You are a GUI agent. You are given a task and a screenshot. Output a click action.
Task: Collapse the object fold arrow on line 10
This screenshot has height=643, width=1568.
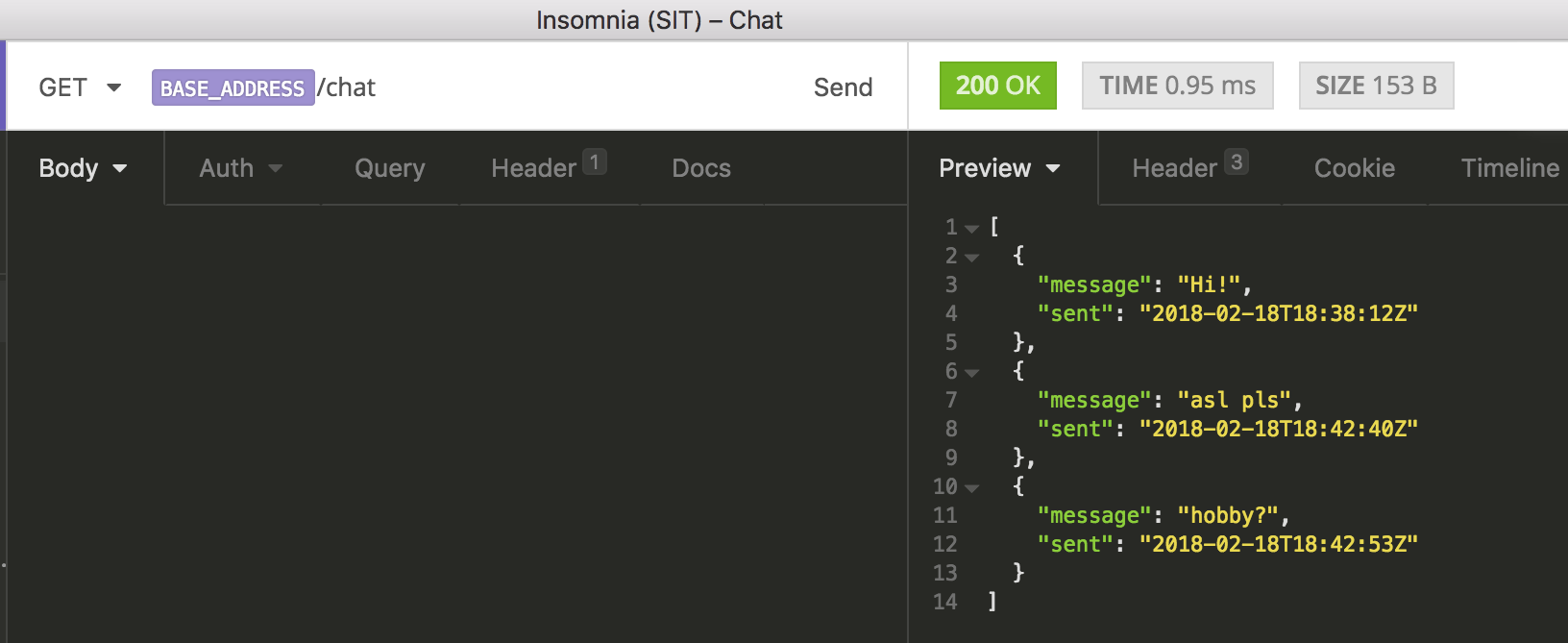(972, 488)
